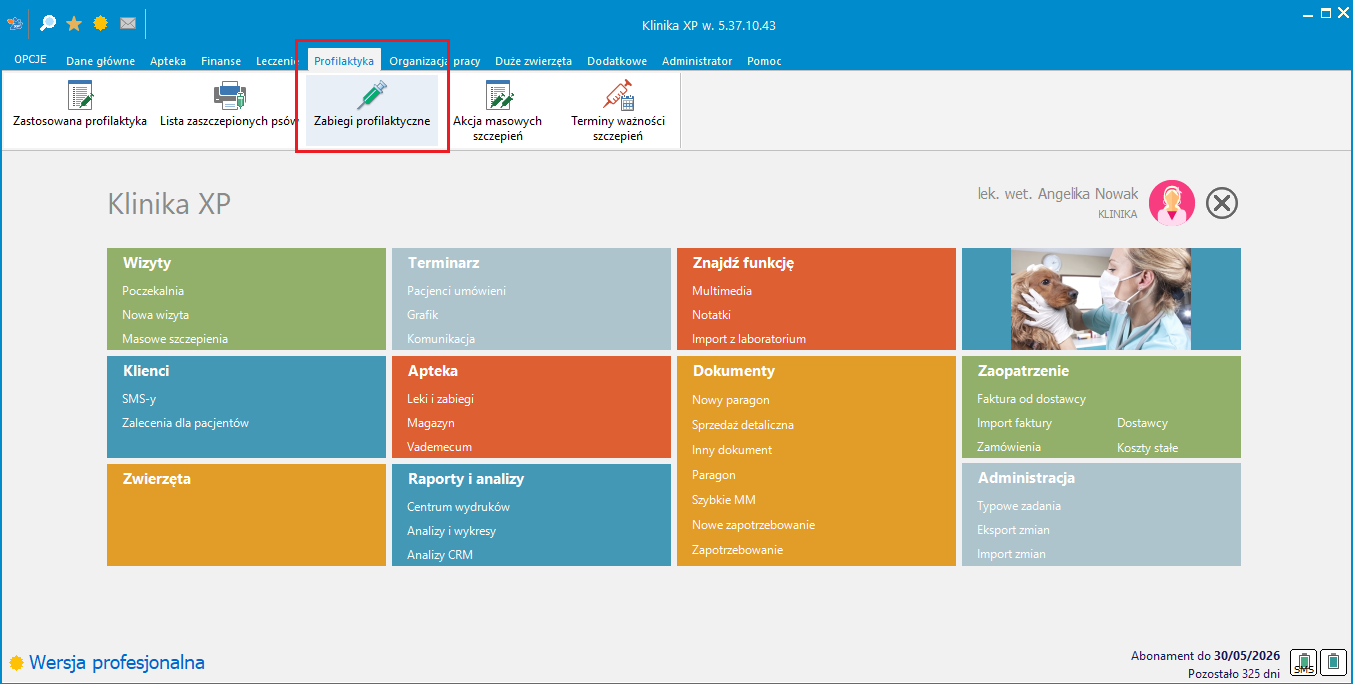Click the user avatar of Angelika Nowak
The height and width of the screenshot is (684, 1353).
pyautogui.click(x=1171, y=203)
